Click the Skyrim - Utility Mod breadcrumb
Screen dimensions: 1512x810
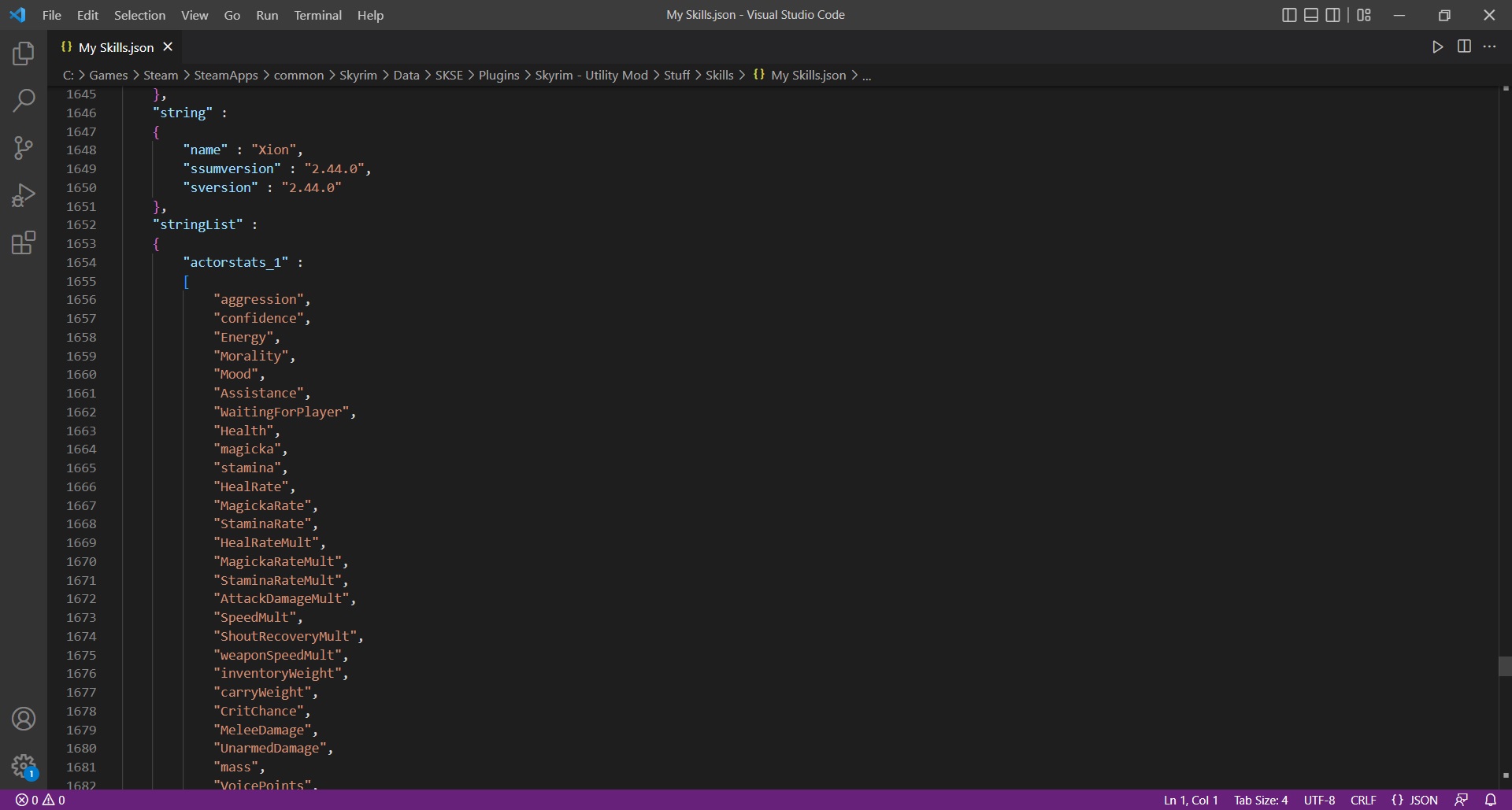pos(591,75)
